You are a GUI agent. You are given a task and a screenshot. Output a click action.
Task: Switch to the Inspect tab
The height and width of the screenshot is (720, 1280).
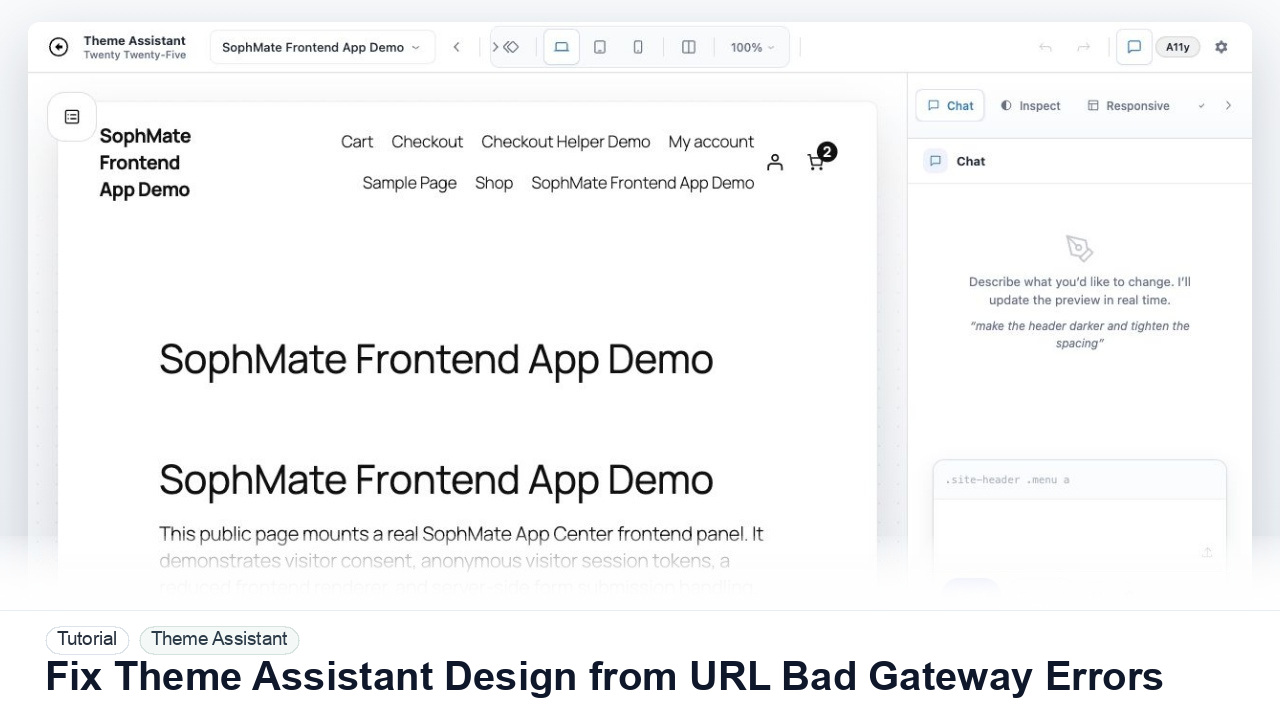click(x=1031, y=105)
